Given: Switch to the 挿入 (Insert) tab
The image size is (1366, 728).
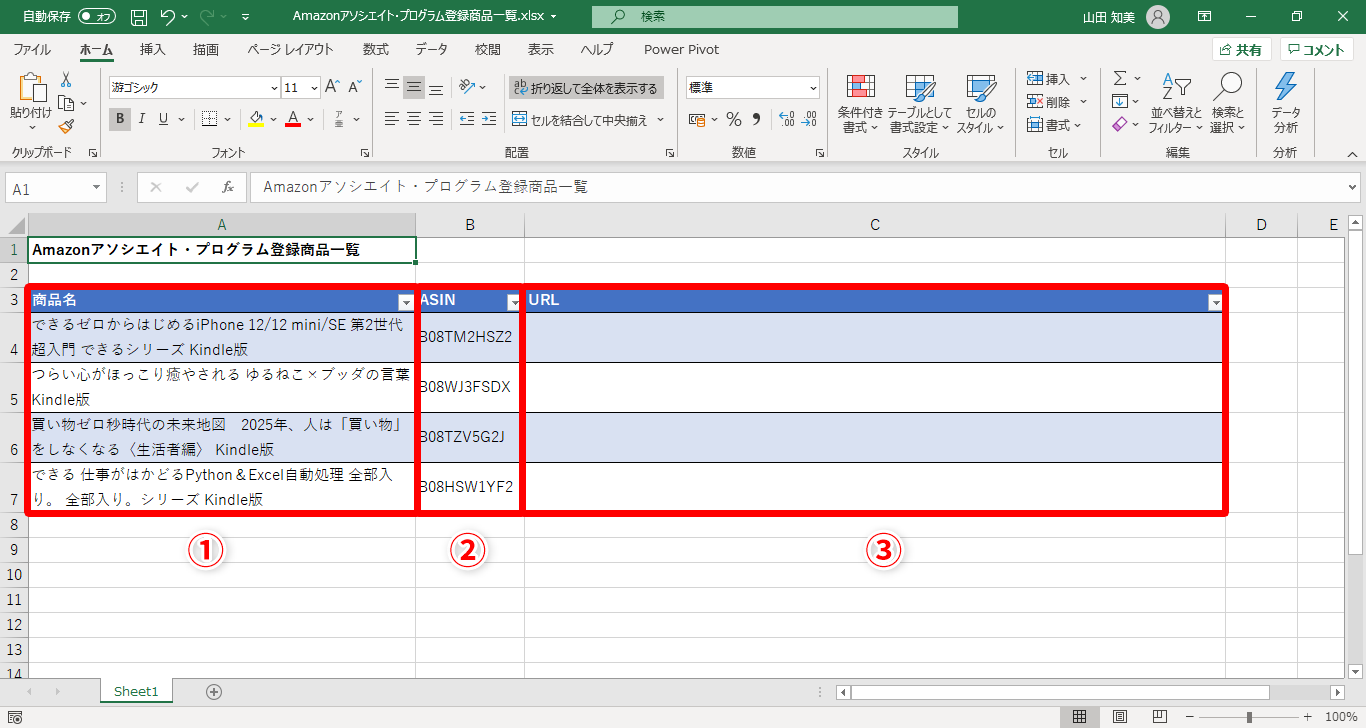Looking at the screenshot, I should [152, 49].
